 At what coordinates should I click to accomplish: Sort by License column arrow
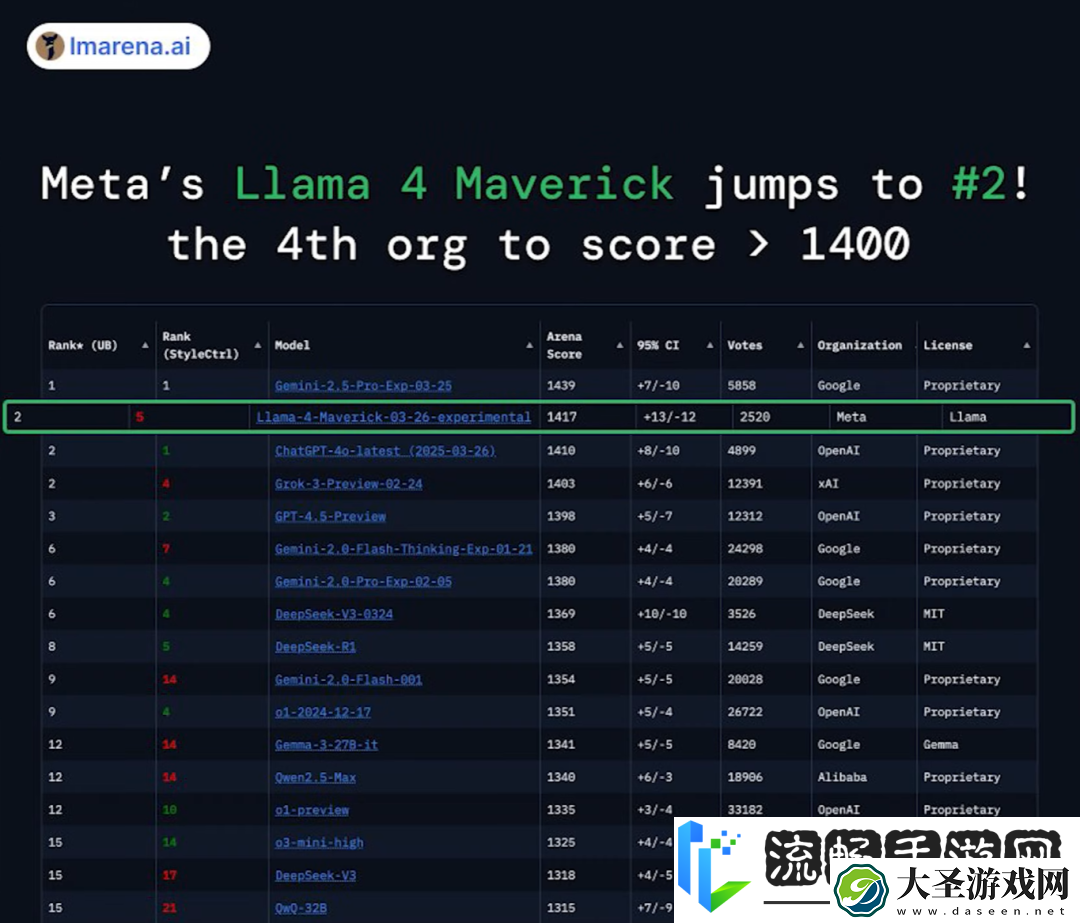point(1027,345)
